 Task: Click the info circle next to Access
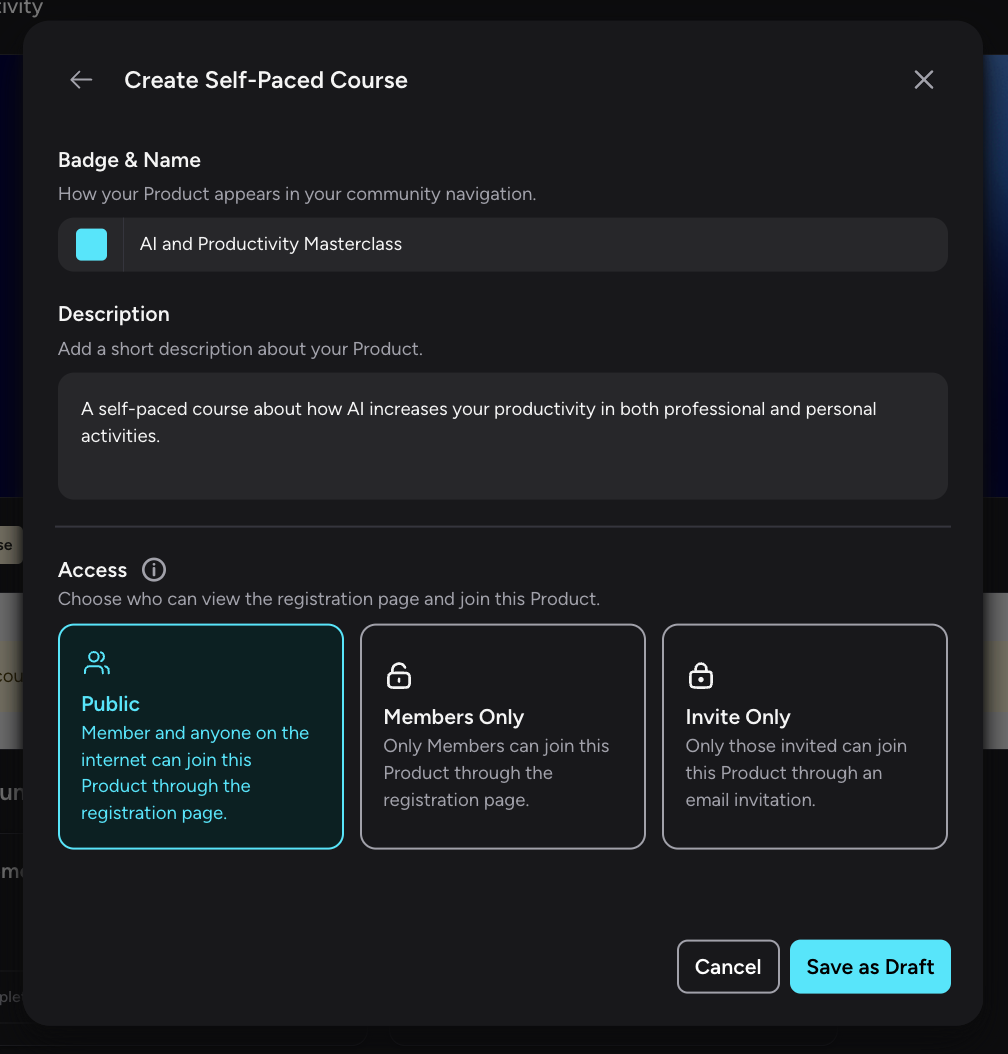pos(153,569)
